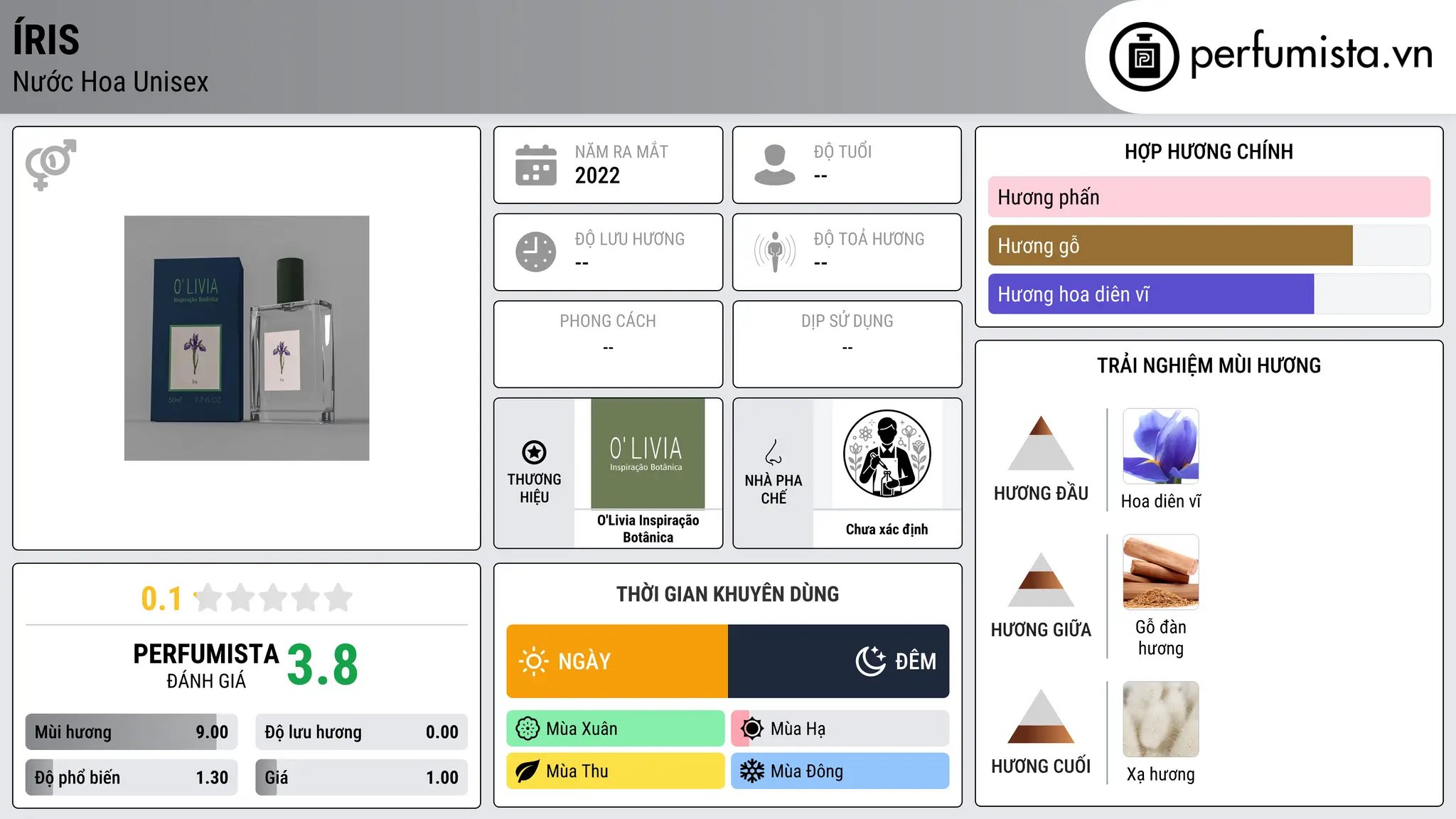This screenshot has width=1456, height=819.
Task: Click the Nước Hoa Unisex subtitle
Action: pos(111,82)
